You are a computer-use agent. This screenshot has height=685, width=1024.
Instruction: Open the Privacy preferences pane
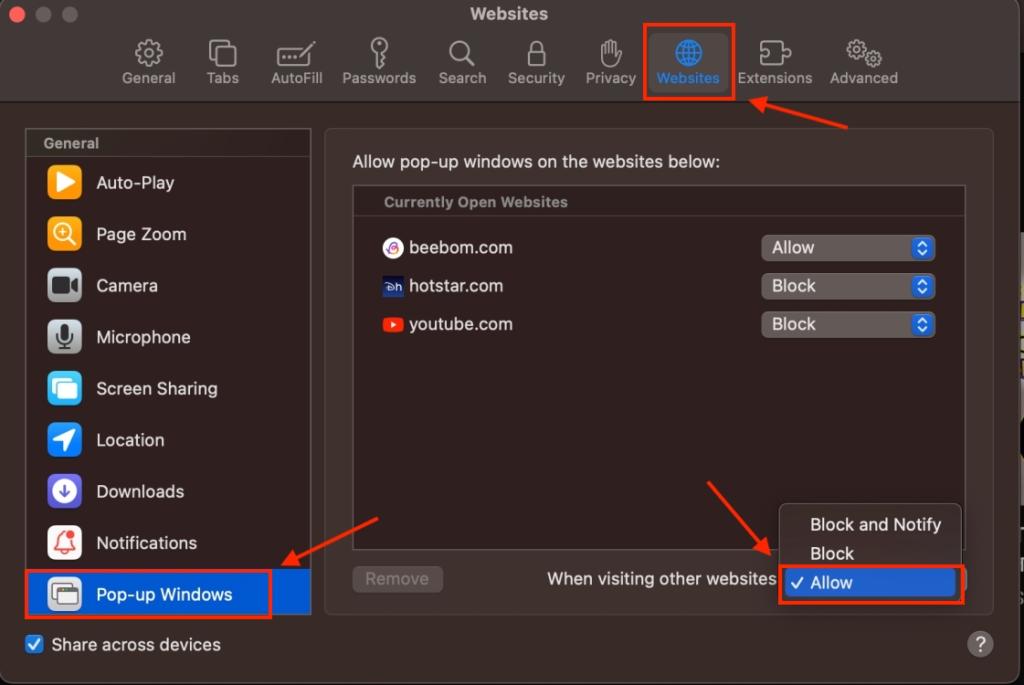610,60
